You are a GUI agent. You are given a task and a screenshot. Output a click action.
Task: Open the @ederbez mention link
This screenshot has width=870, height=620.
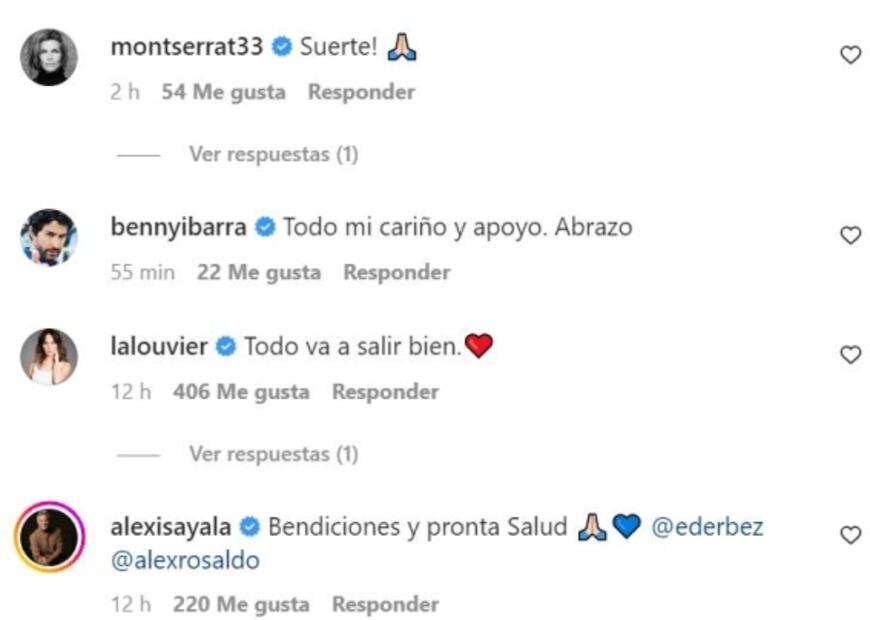coord(707,527)
